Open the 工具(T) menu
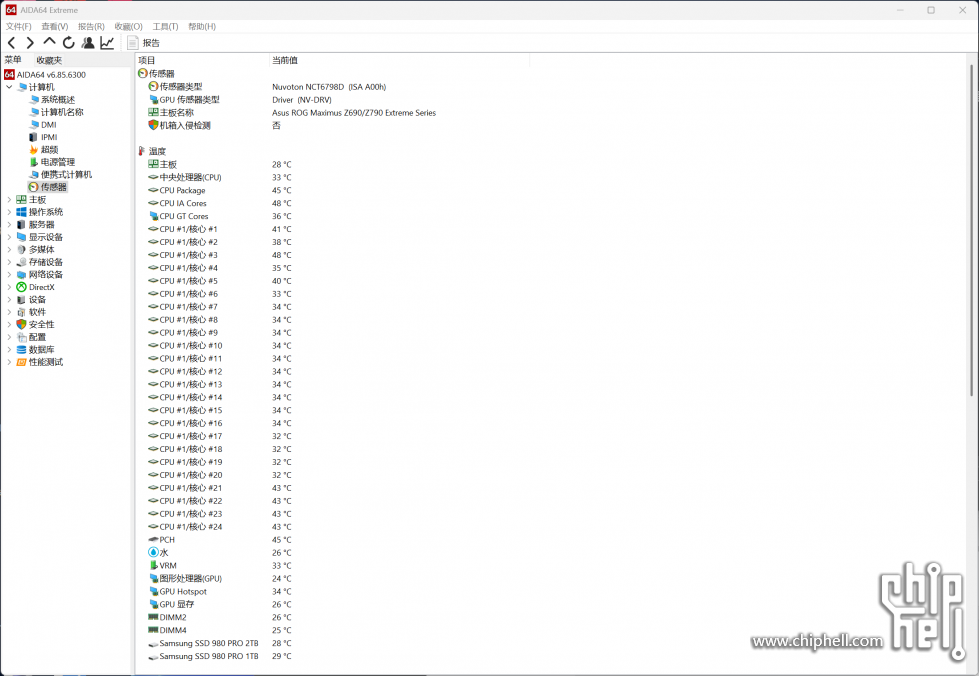 (x=165, y=26)
